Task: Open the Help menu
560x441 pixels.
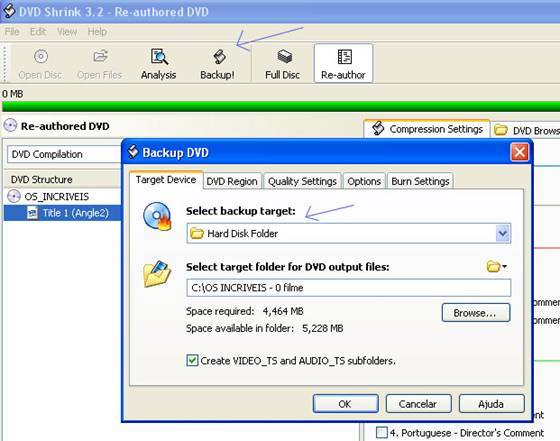Action: (97, 32)
